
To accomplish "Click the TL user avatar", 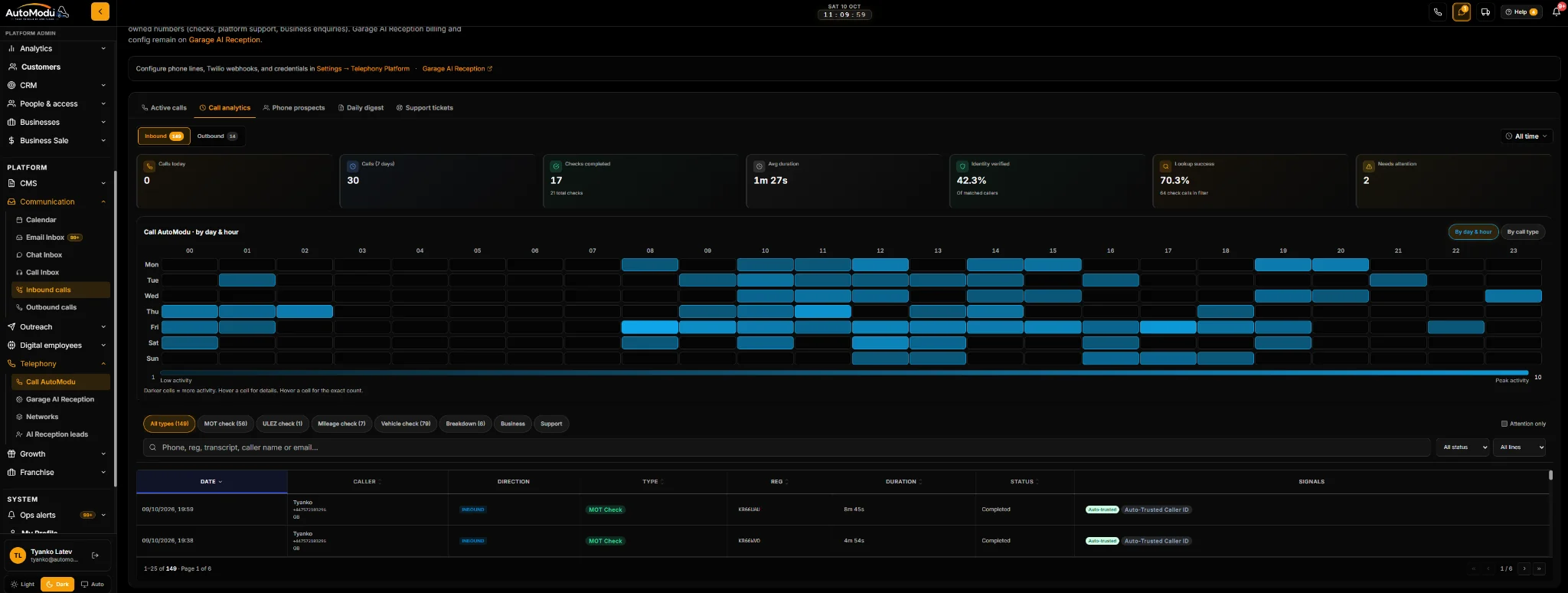I will 18,555.
